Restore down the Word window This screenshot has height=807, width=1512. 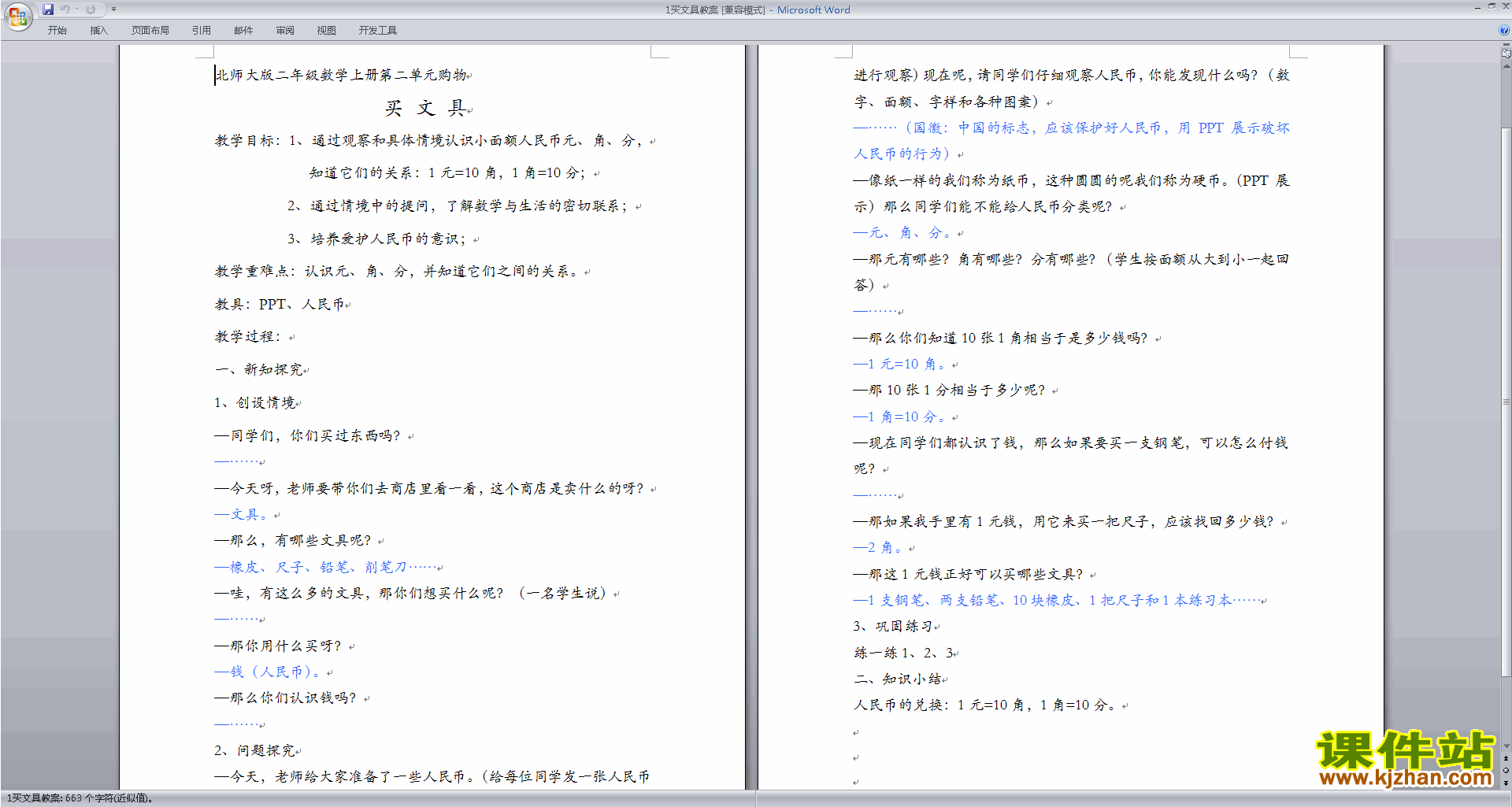click(x=1492, y=6)
